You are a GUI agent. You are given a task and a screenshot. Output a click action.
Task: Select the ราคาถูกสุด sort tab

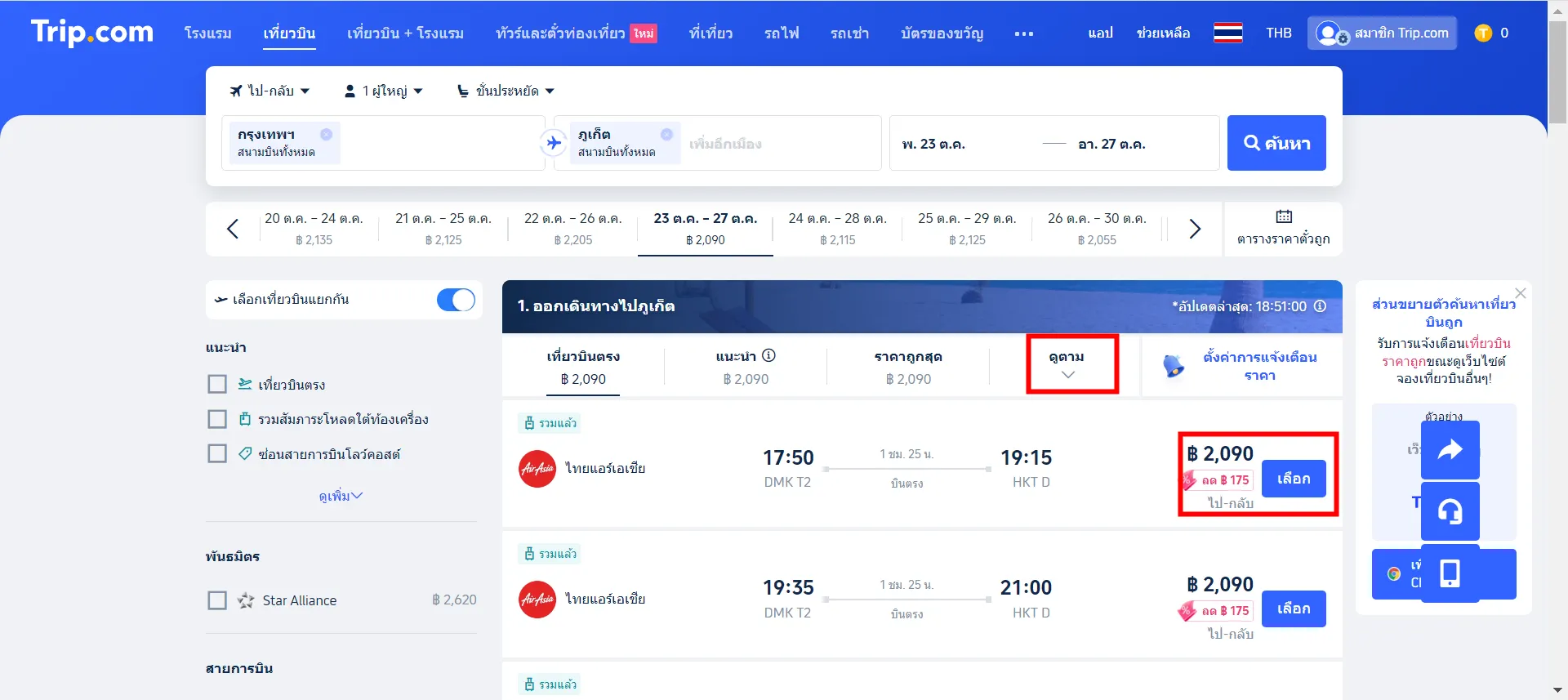point(908,367)
